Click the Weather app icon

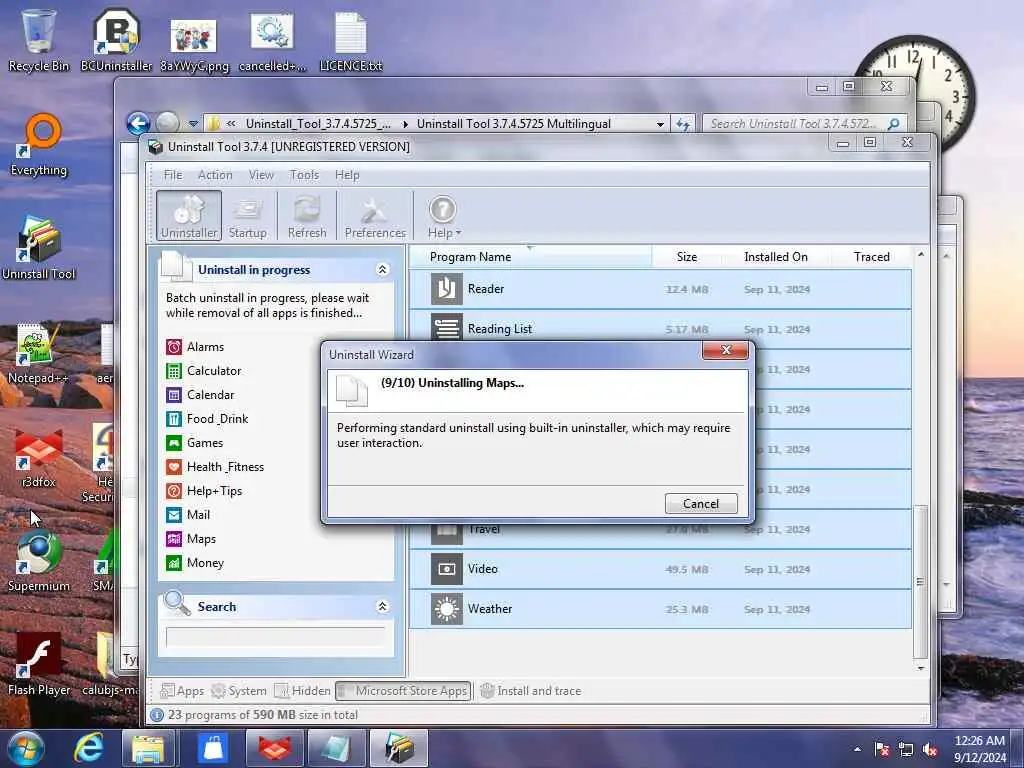(x=447, y=609)
